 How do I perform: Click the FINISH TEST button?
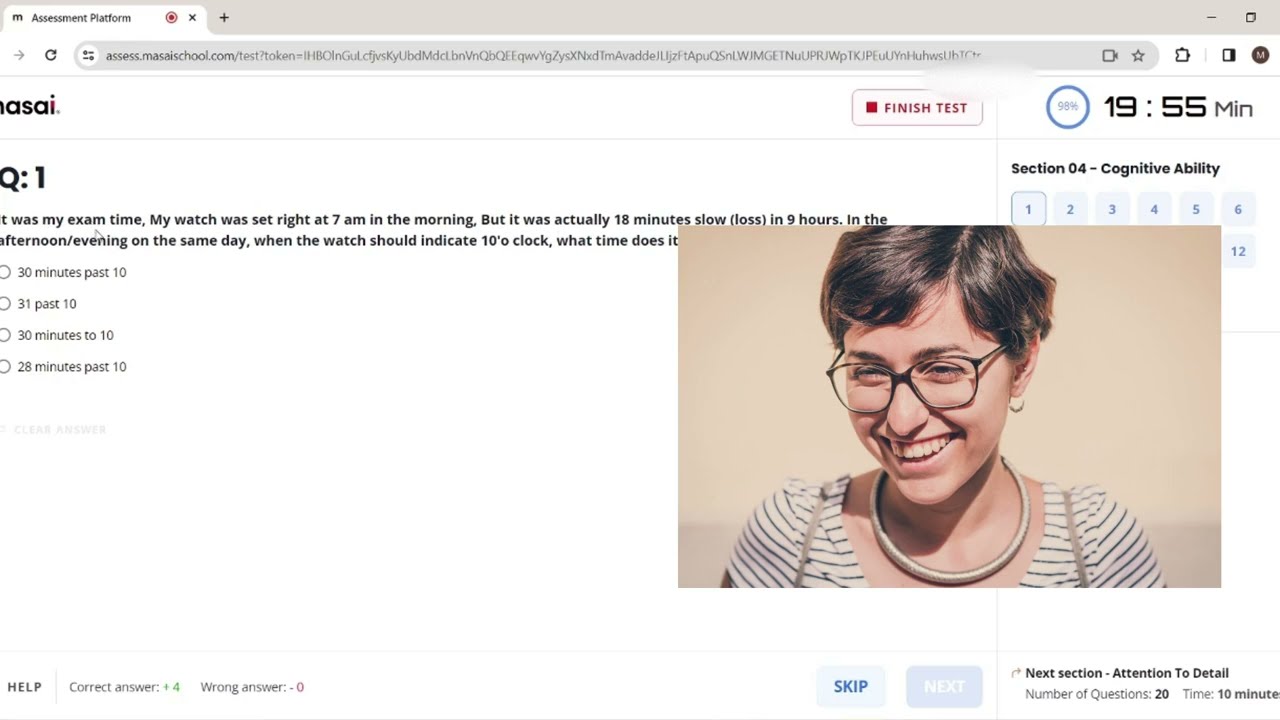[x=917, y=108]
